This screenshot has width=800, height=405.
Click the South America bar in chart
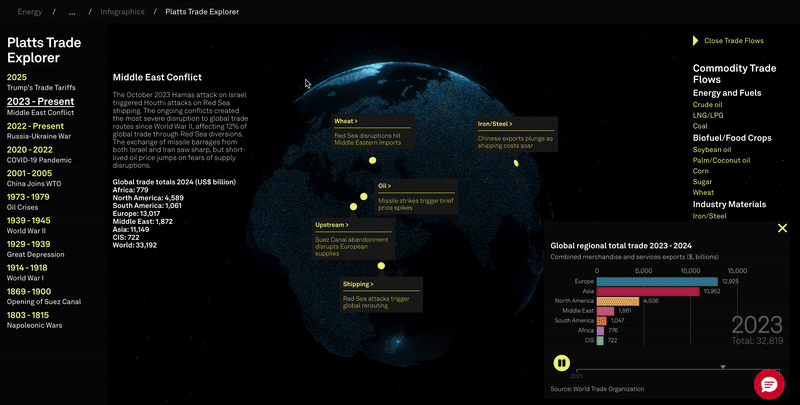602,321
